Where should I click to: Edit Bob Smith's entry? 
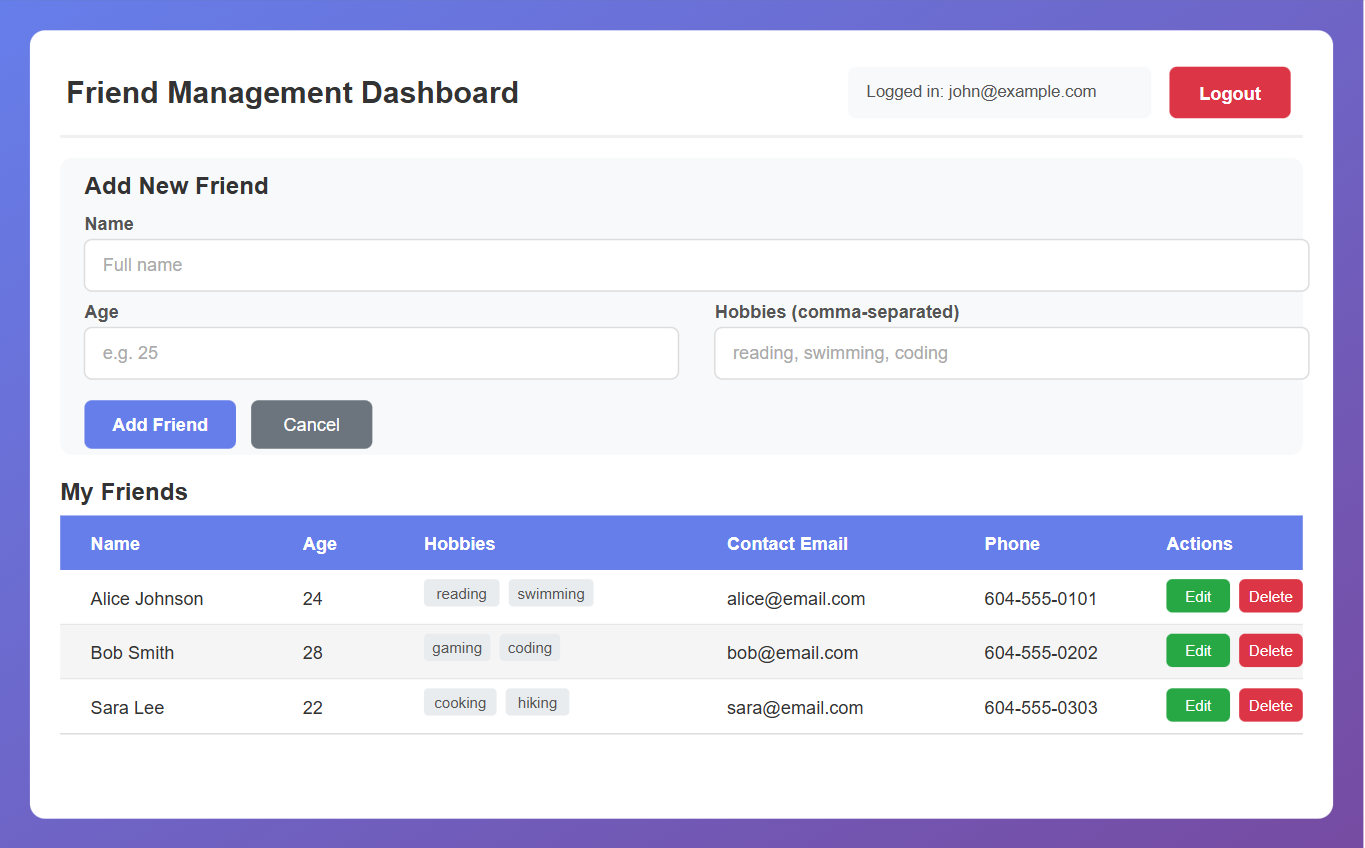click(x=1197, y=650)
